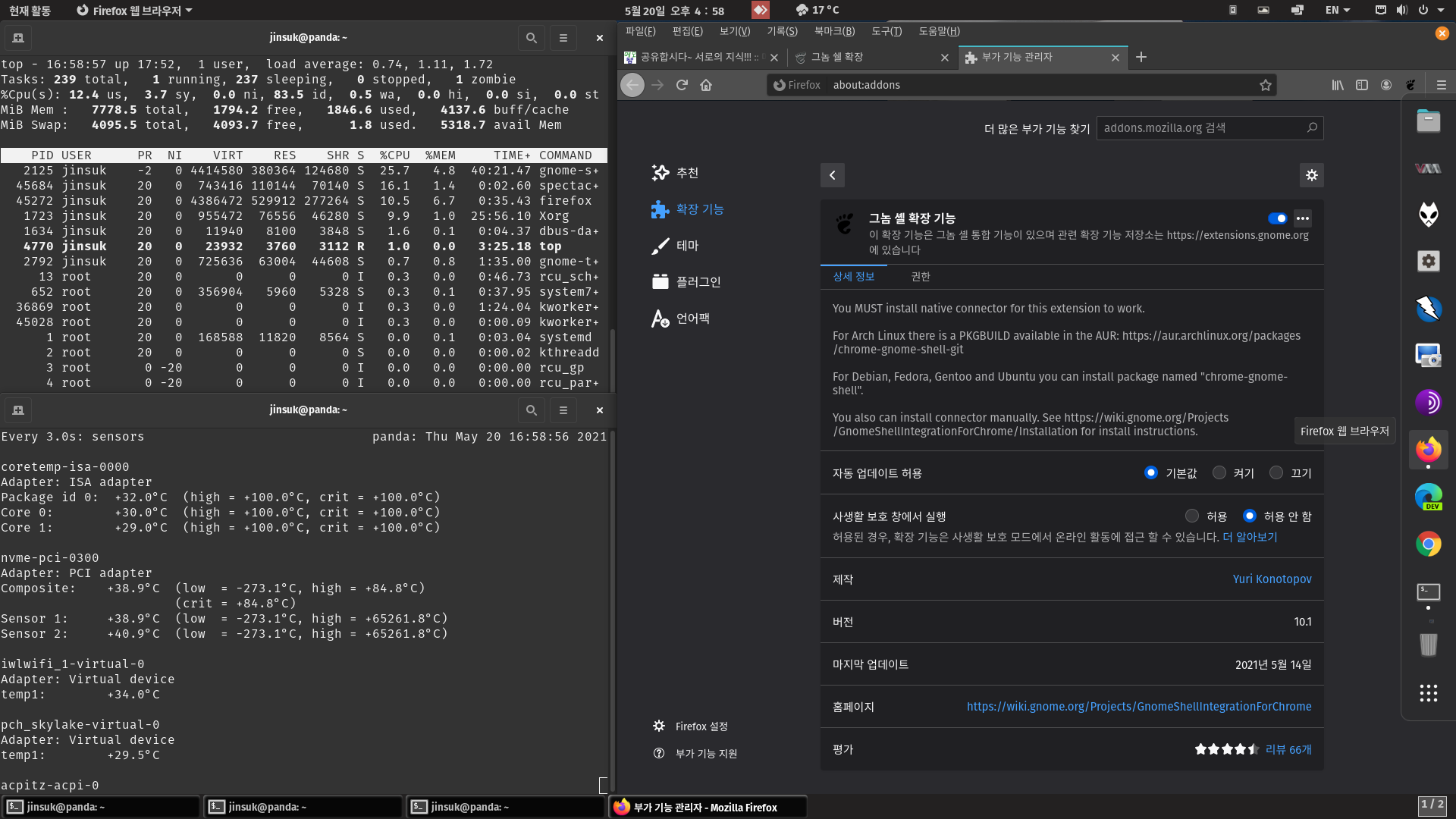Open the 북마크(B) menu

(x=834, y=31)
